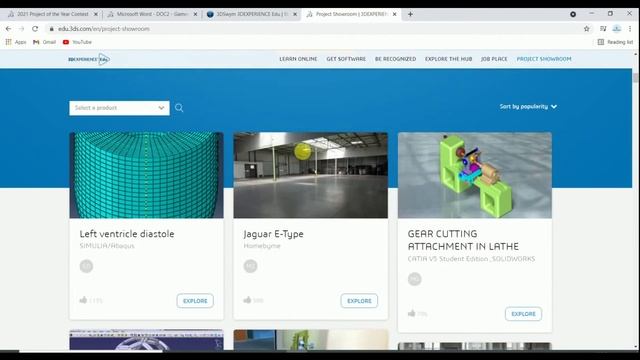This screenshot has height=360, width=640.
Task: Click the SIMULIA/Abaqus product label
Action: [107, 246]
